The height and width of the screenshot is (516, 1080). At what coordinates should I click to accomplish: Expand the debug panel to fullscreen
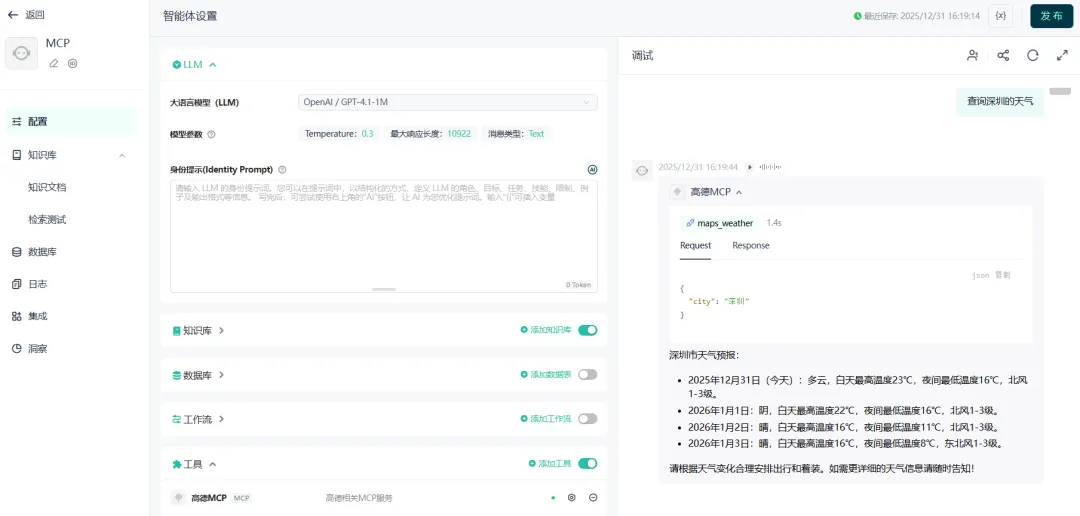click(1062, 56)
